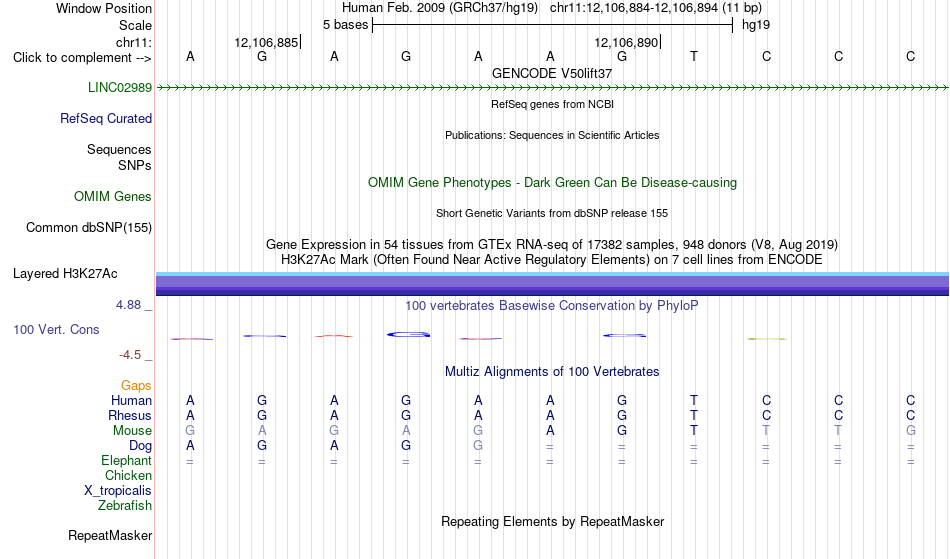Click the -4.5 conservation lower bound value

point(130,354)
